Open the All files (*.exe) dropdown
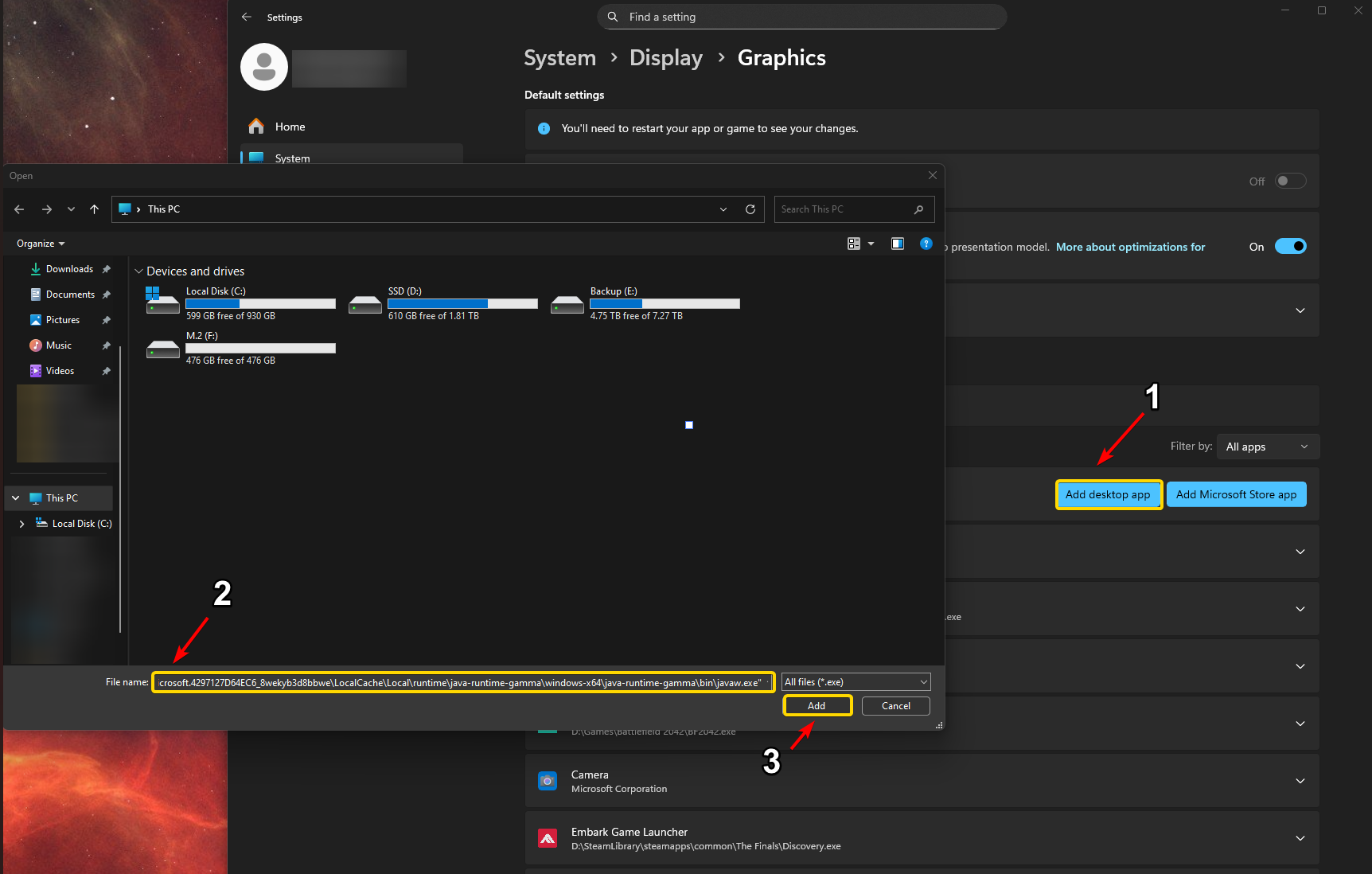 click(x=856, y=682)
